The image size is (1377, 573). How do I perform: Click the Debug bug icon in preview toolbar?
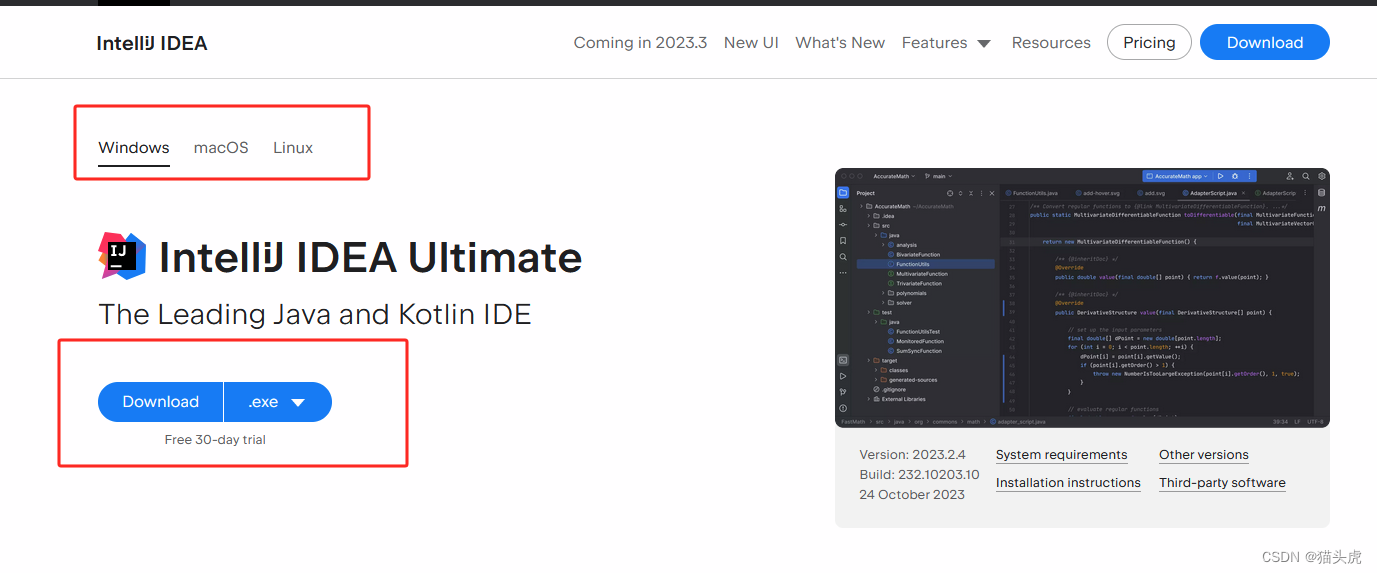pyautogui.click(x=1235, y=176)
